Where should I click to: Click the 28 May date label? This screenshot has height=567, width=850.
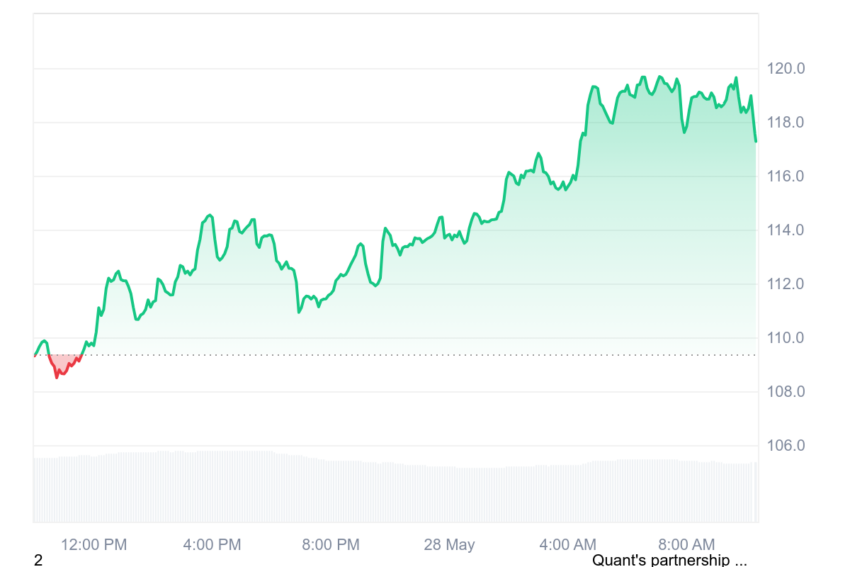click(449, 544)
